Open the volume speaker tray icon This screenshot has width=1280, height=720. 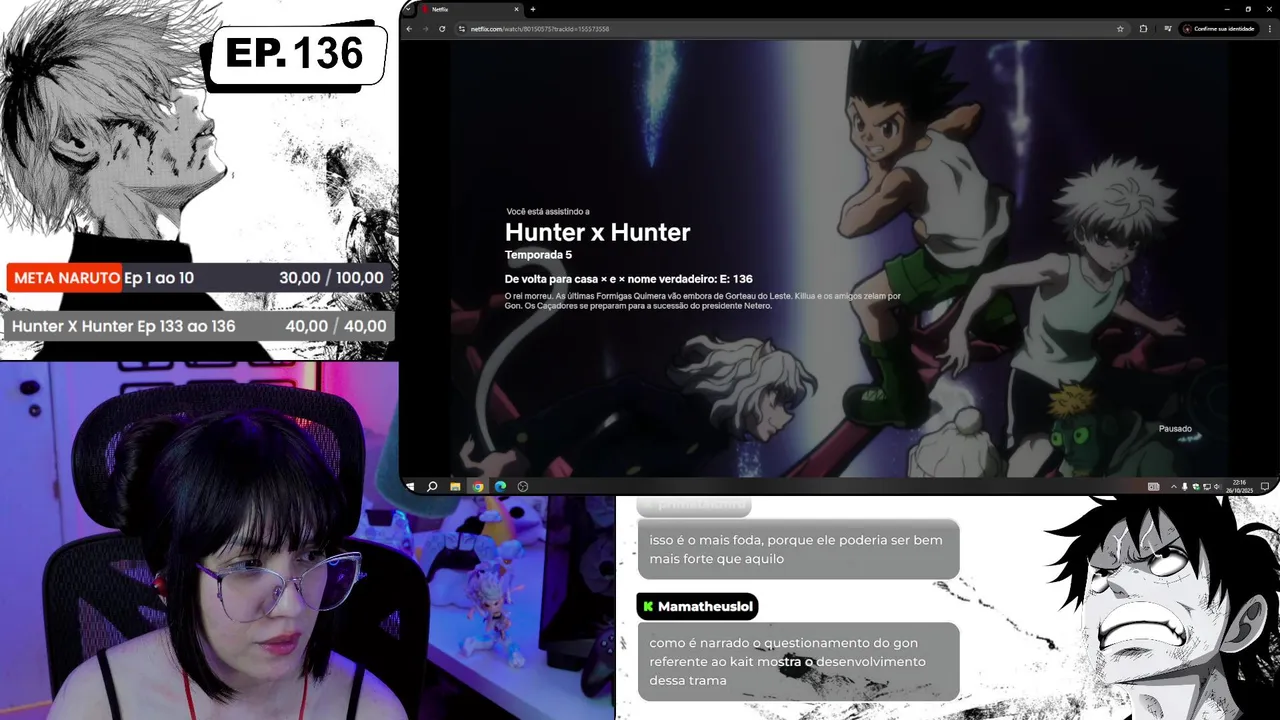pyautogui.click(x=1217, y=487)
